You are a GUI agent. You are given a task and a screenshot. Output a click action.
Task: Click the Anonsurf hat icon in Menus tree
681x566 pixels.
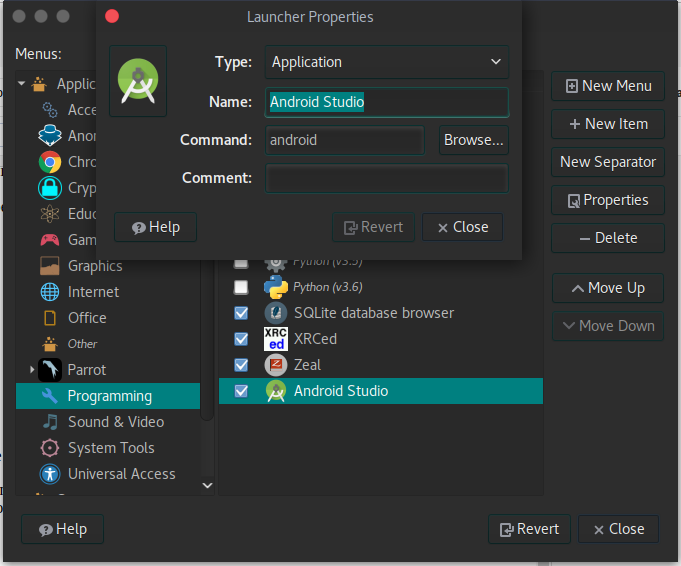[50, 136]
